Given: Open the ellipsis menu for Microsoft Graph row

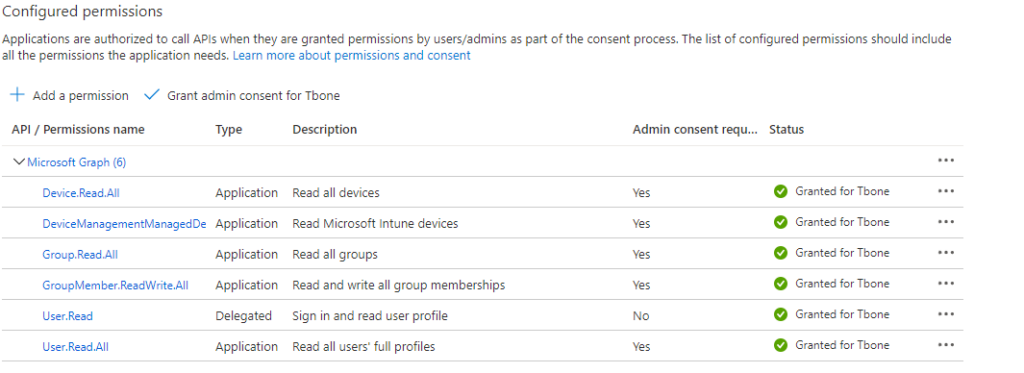Looking at the screenshot, I should pyautogui.click(x=946, y=161).
